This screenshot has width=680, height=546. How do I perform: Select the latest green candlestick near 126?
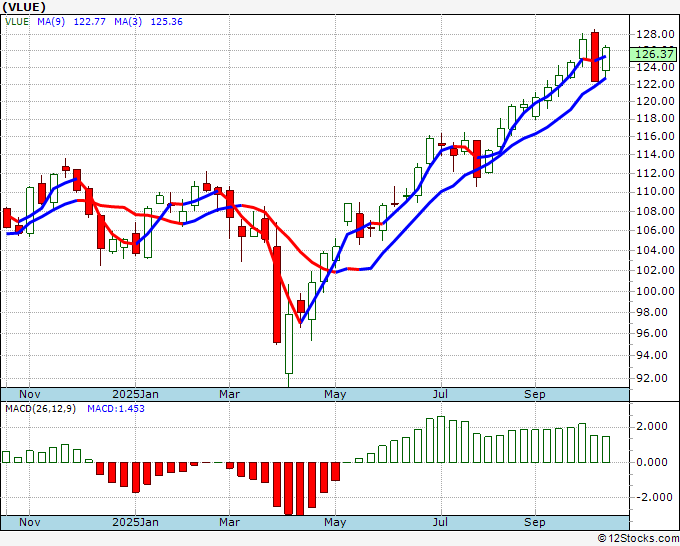click(x=606, y=59)
